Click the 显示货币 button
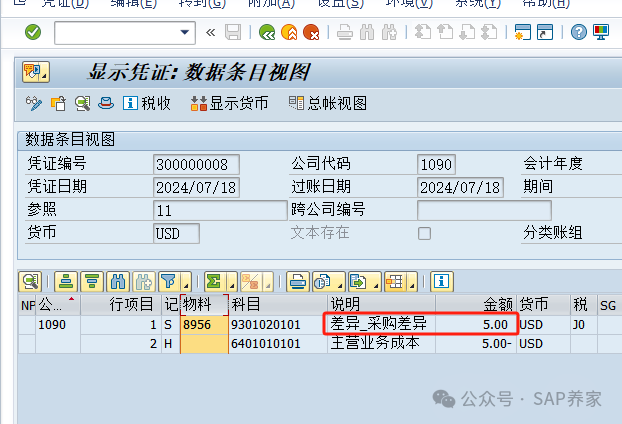 229,104
